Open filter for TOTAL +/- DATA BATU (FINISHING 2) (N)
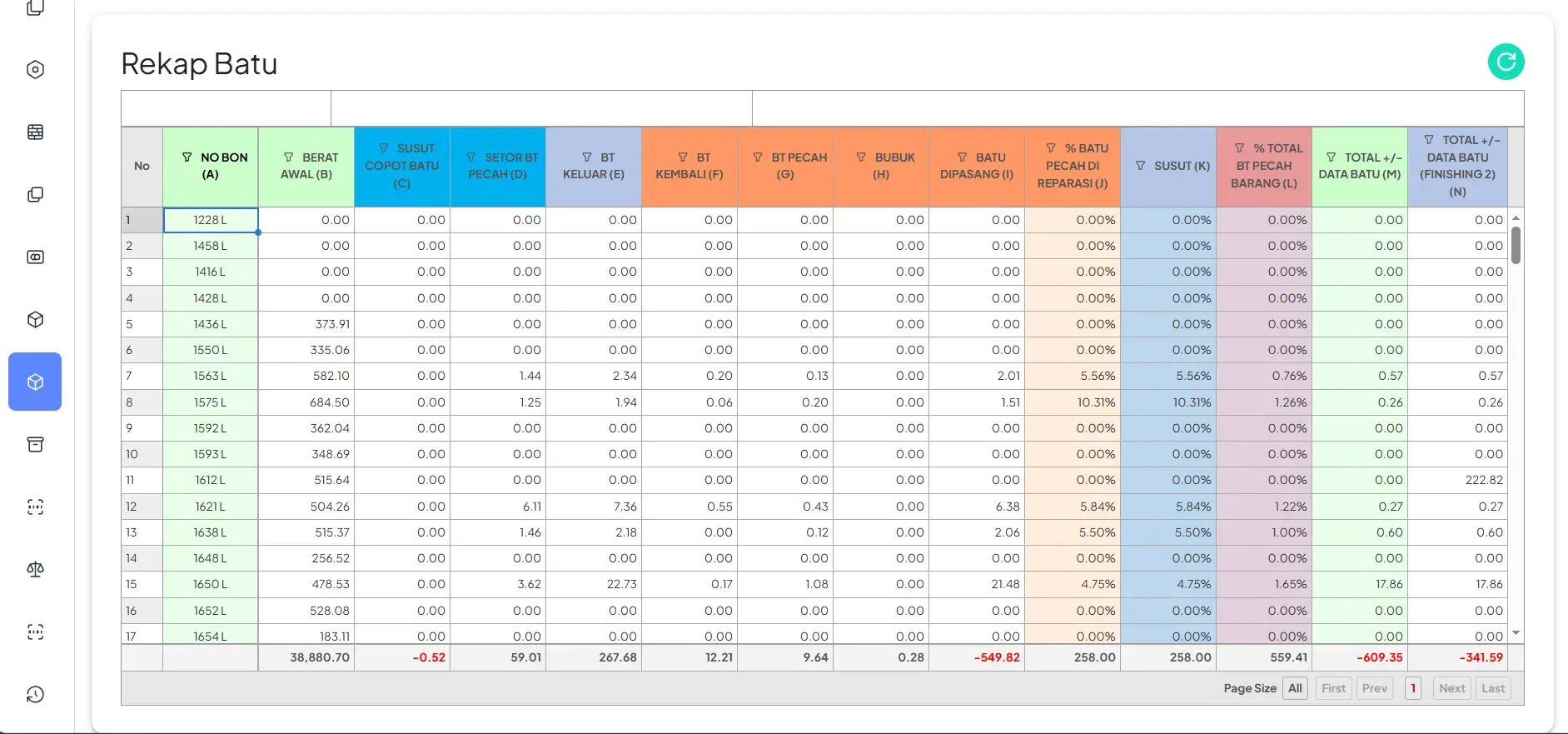1568x734 pixels. tap(1429, 140)
